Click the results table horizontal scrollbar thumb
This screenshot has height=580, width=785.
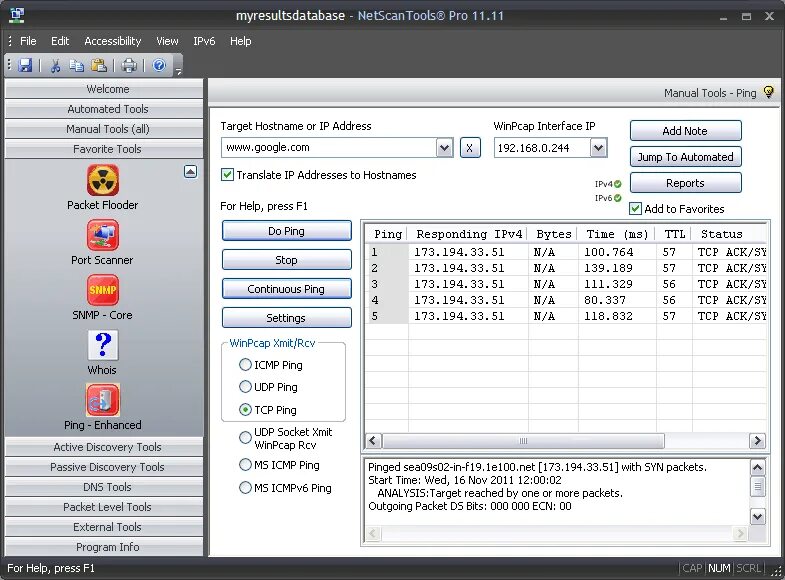(x=523, y=441)
